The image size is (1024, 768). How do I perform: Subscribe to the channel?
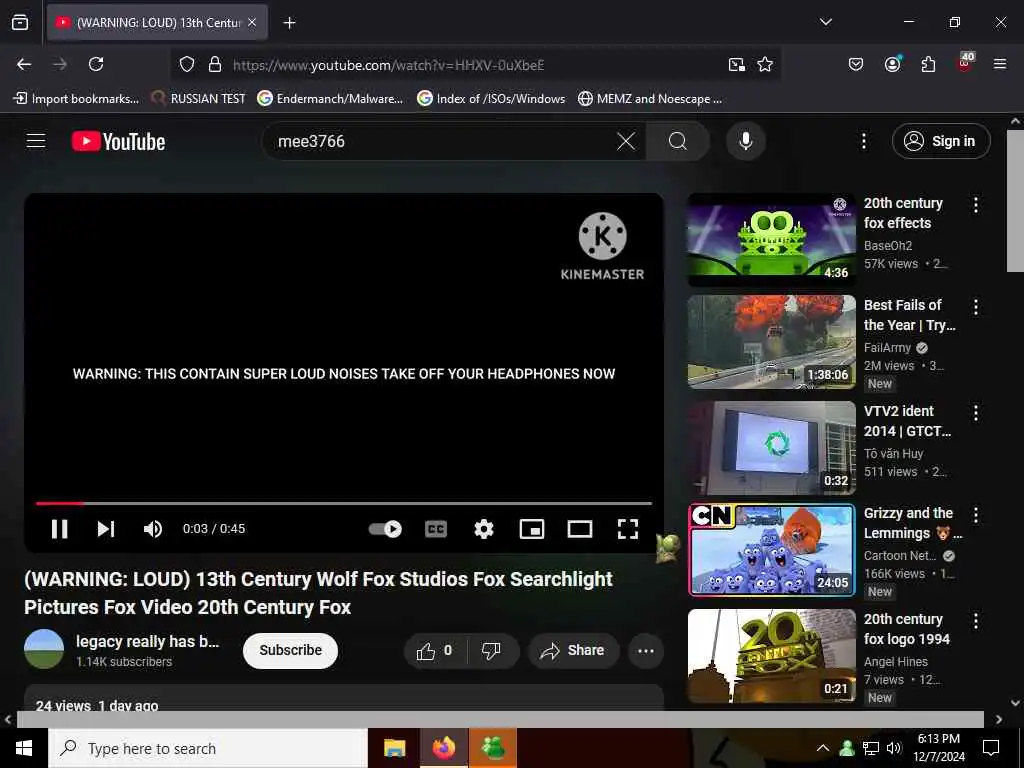click(291, 650)
